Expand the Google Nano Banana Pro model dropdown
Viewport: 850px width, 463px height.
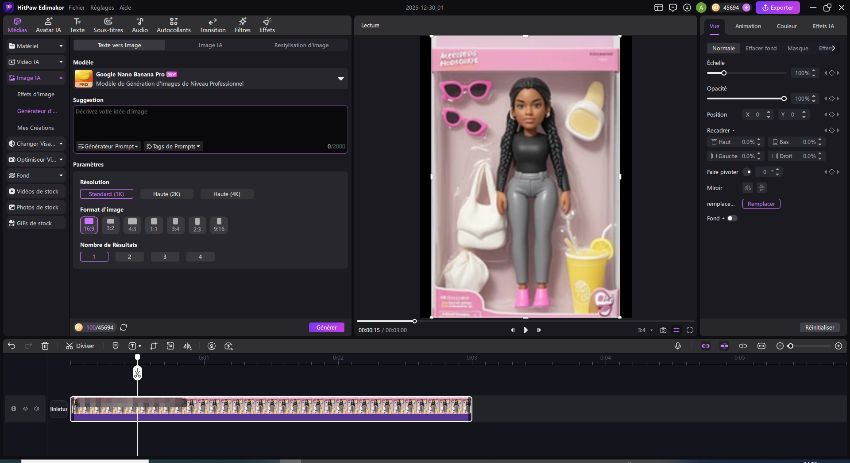340,78
